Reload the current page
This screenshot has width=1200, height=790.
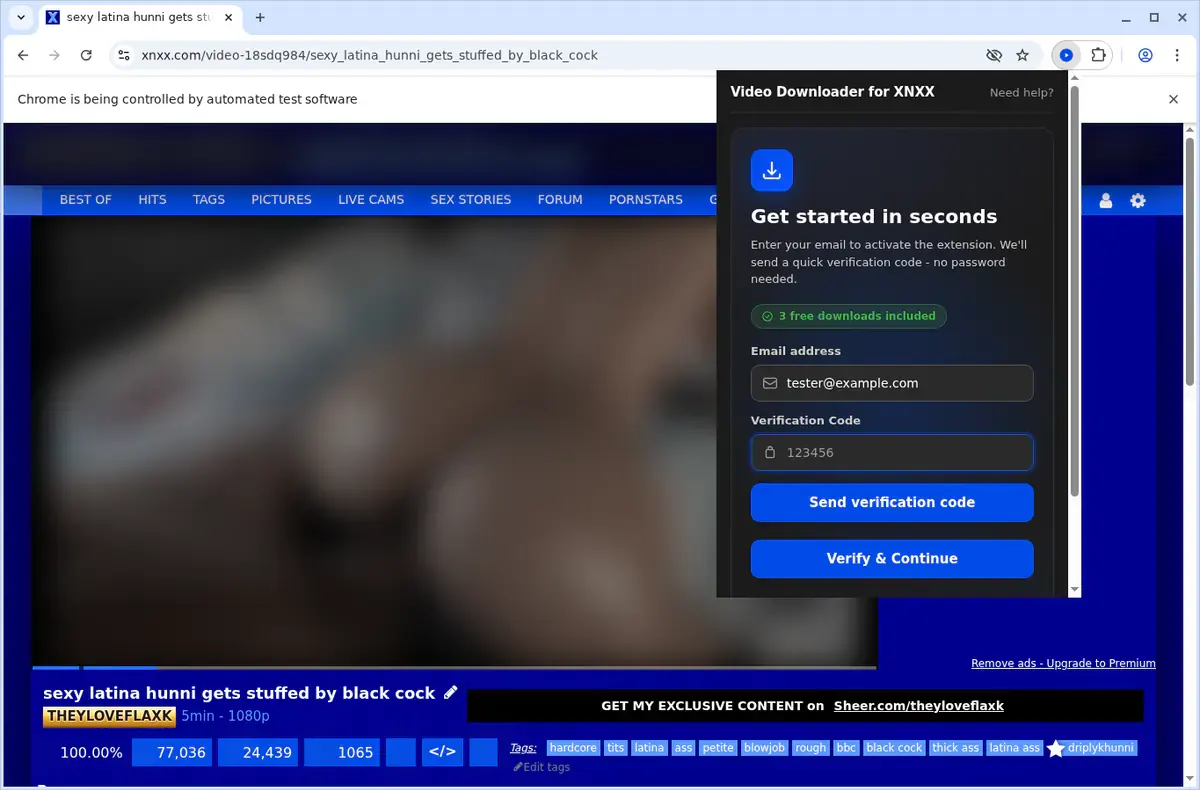click(x=86, y=55)
